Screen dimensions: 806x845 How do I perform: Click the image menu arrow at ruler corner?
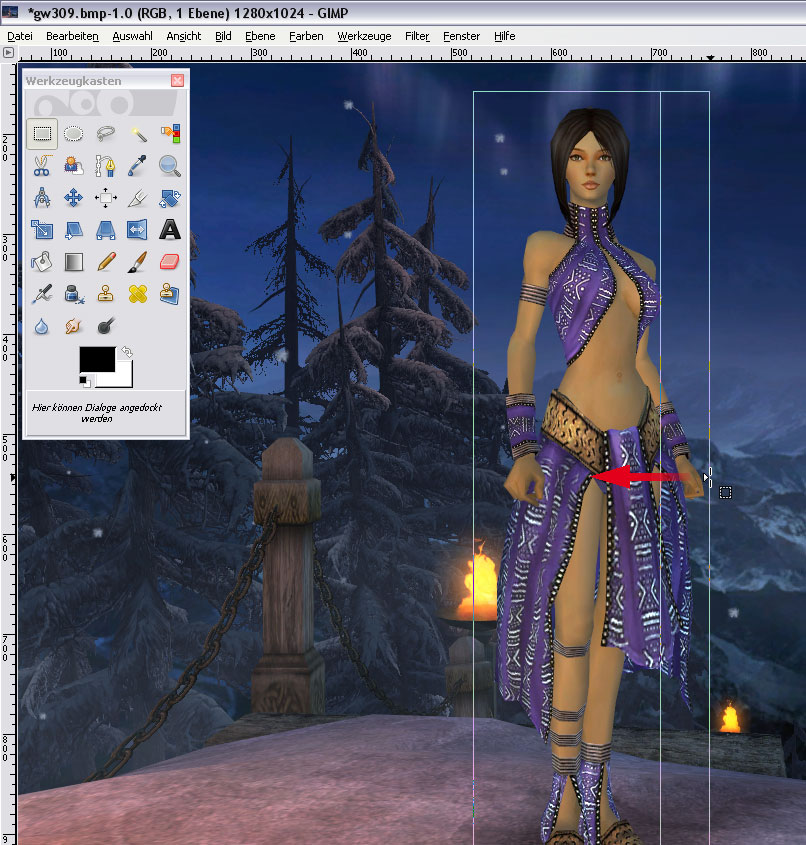point(9,51)
